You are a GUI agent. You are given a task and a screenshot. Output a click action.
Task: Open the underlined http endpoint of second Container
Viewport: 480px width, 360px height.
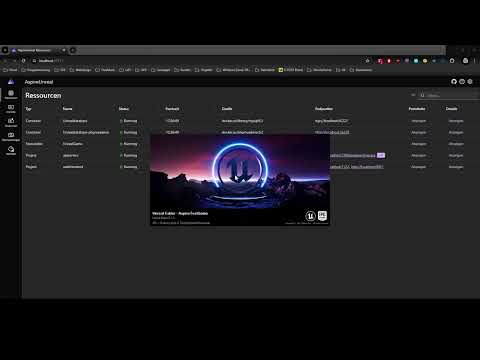pos(332,132)
